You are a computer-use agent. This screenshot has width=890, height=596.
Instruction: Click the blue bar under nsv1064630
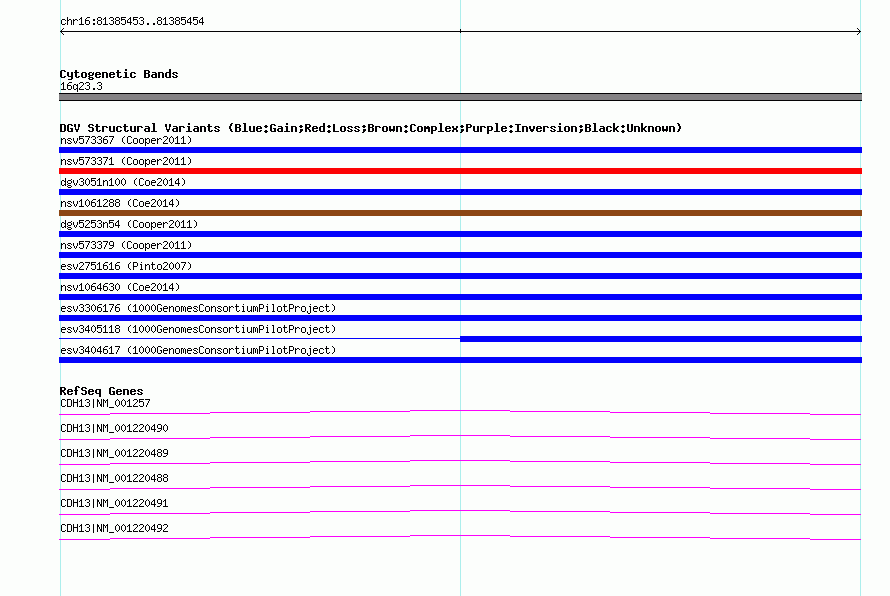pos(460,297)
